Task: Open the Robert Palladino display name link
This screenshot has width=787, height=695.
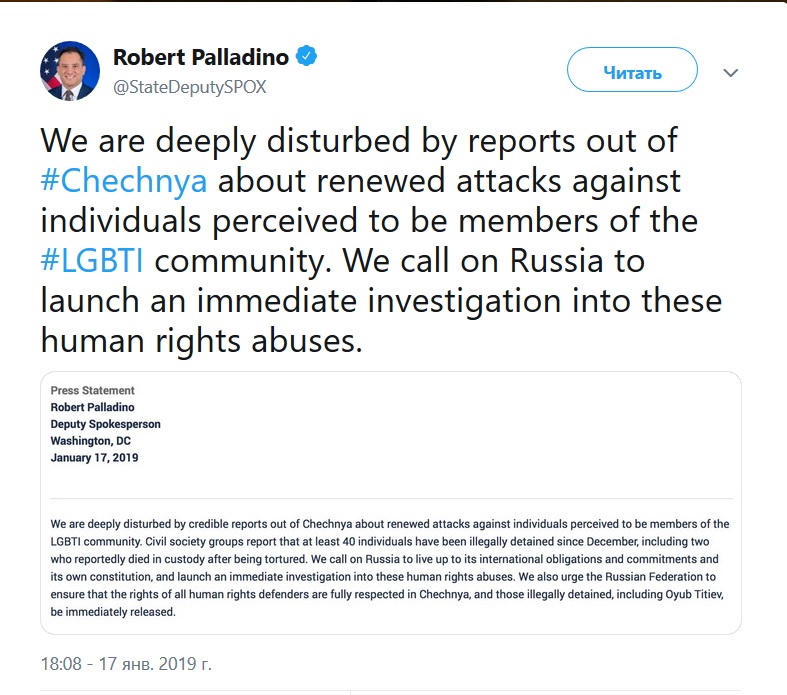Action: click(200, 57)
